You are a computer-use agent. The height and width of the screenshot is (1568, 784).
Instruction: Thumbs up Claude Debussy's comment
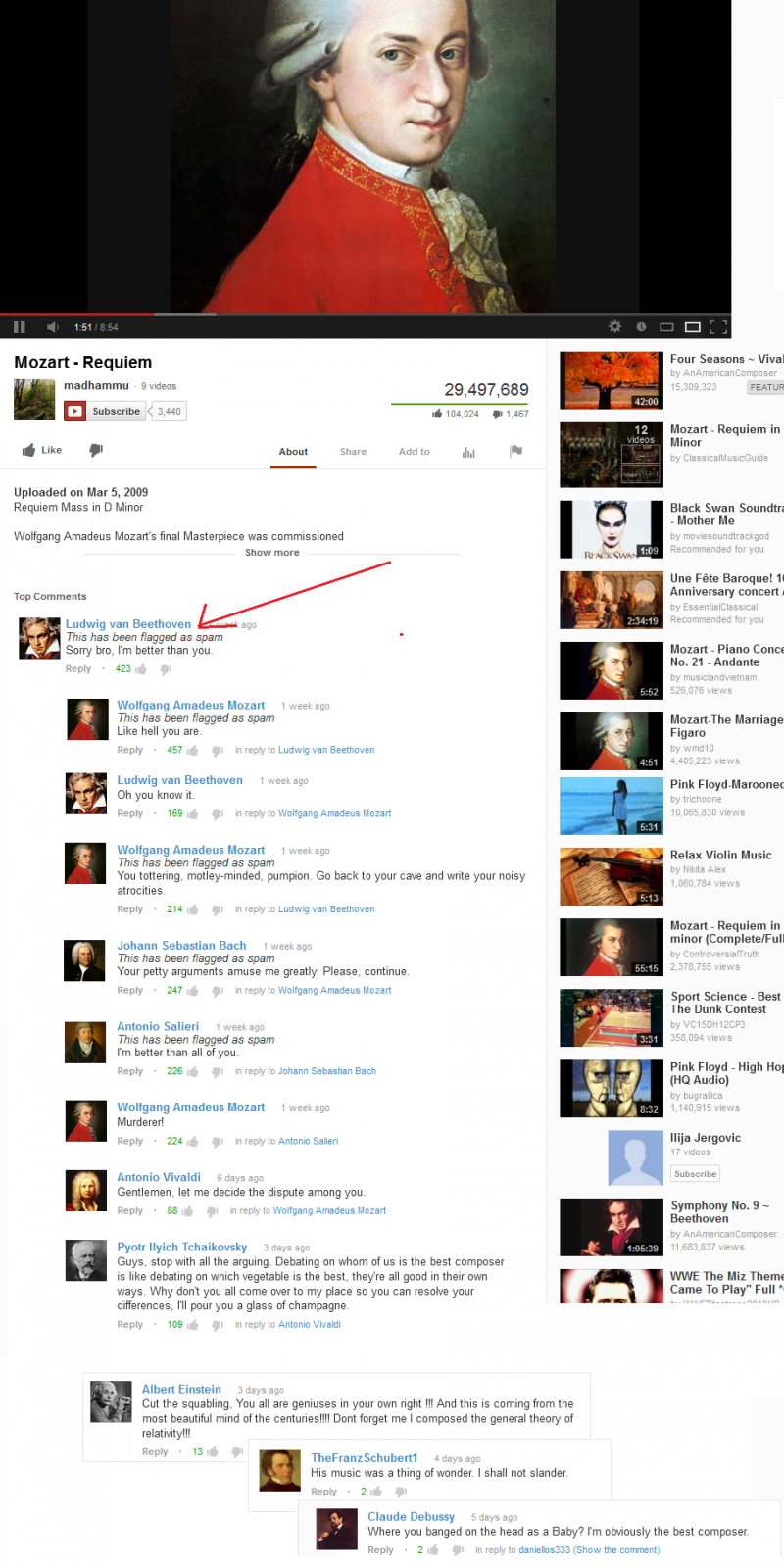[x=433, y=1550]
